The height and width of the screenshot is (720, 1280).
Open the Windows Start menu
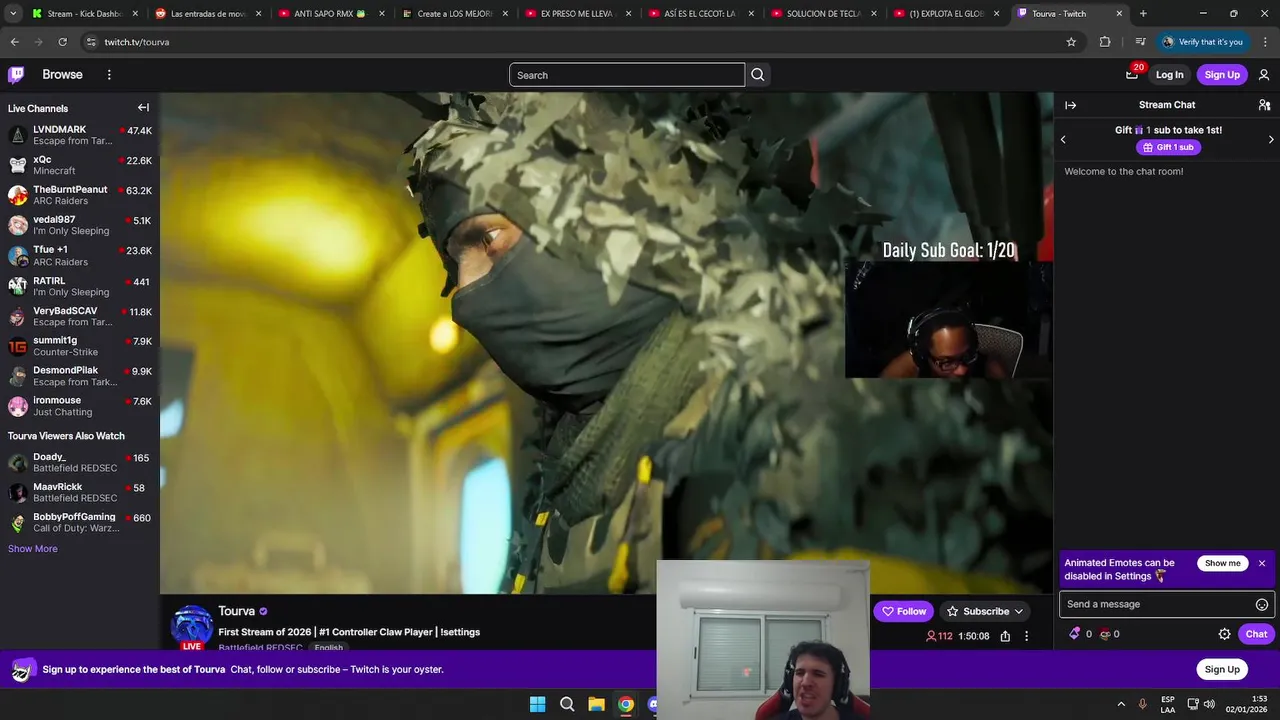pos(537,704)
